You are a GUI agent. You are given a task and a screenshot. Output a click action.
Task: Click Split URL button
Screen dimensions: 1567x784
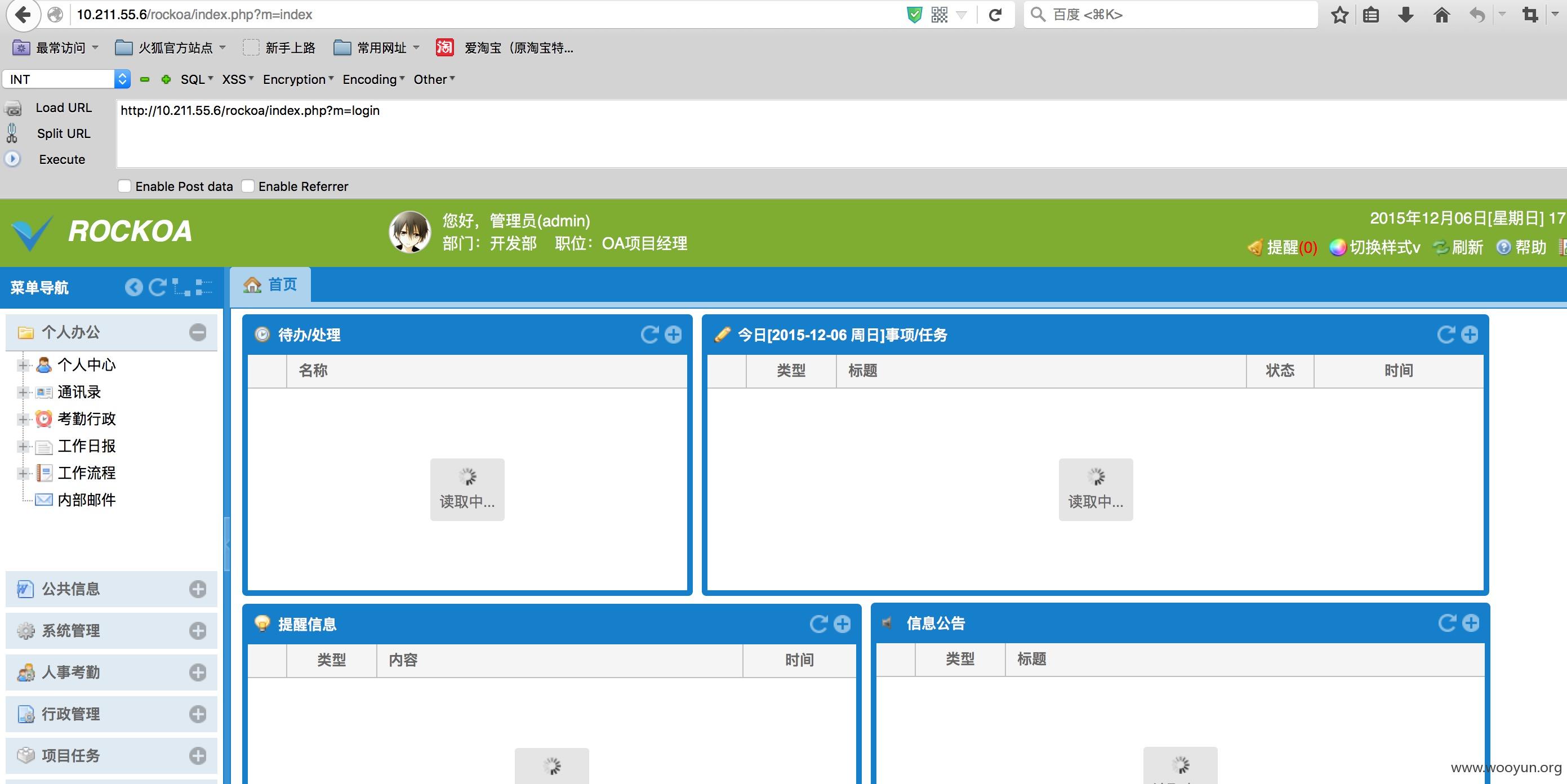click(63, 133)
